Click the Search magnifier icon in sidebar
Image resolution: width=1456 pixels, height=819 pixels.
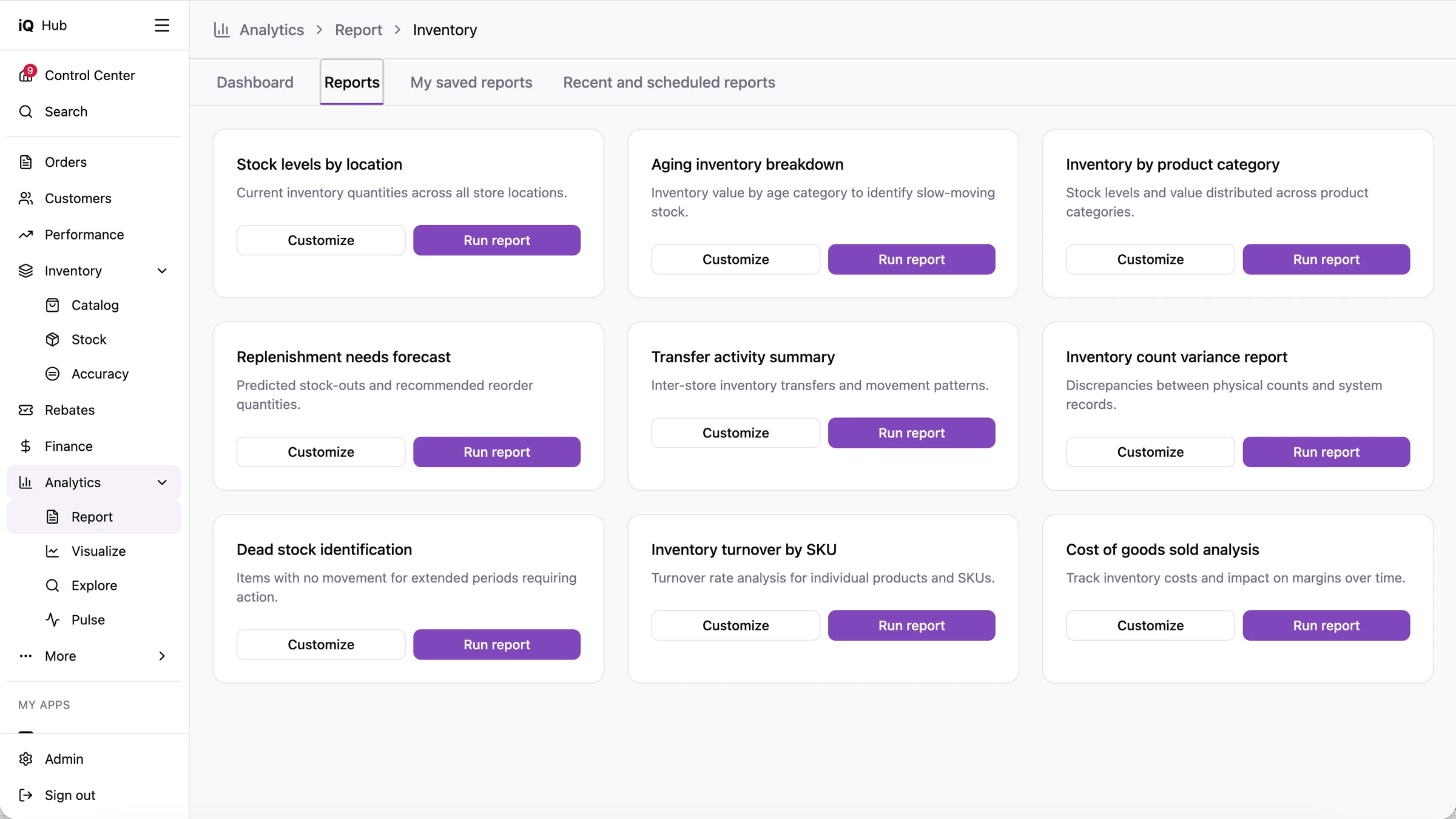point(25,112)
